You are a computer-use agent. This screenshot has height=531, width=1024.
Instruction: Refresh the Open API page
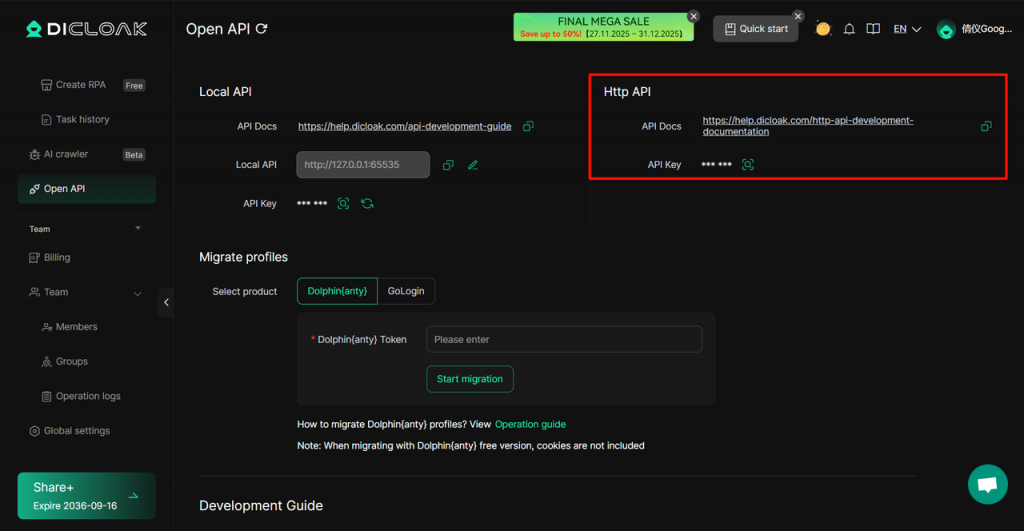click(262, 29)
